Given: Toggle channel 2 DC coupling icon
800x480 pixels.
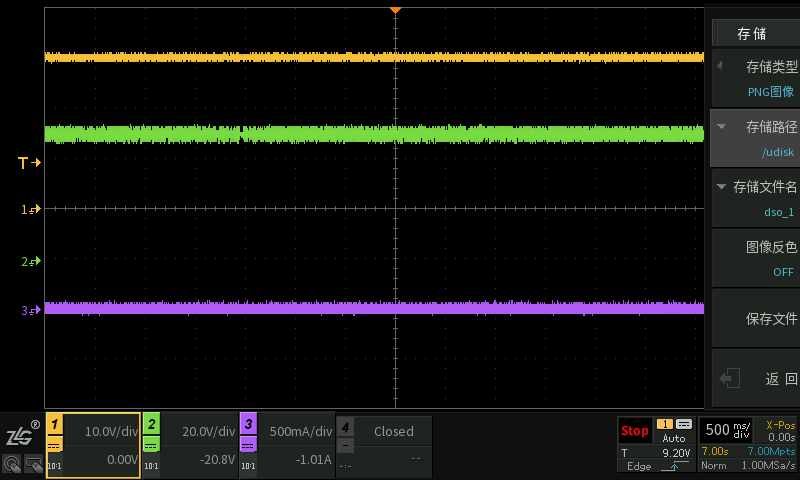Looking at the screenshot, I should tap(152, 445).
